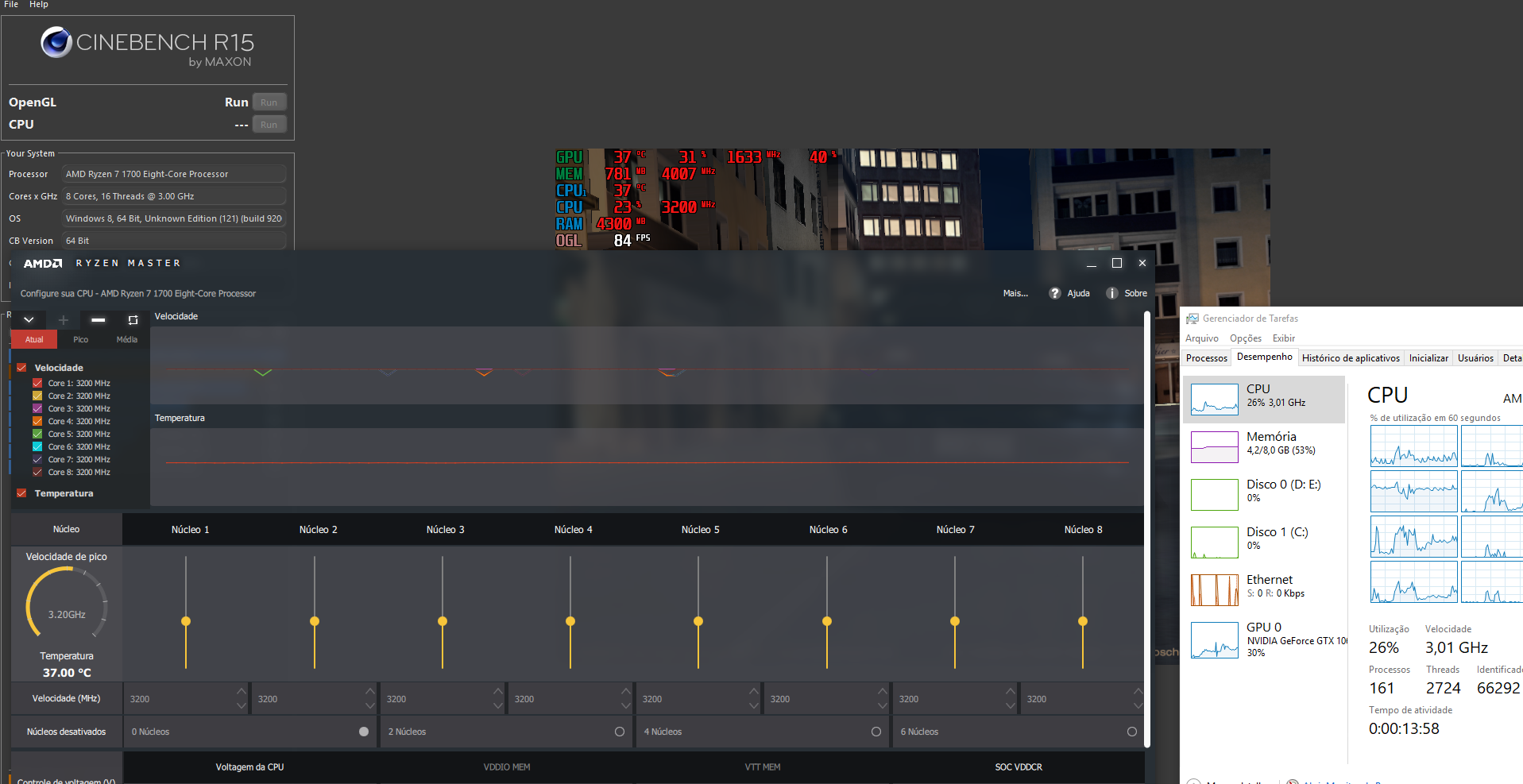Click the reset/refresh graph icon in Ryzen Master

[x=133, y=320]
